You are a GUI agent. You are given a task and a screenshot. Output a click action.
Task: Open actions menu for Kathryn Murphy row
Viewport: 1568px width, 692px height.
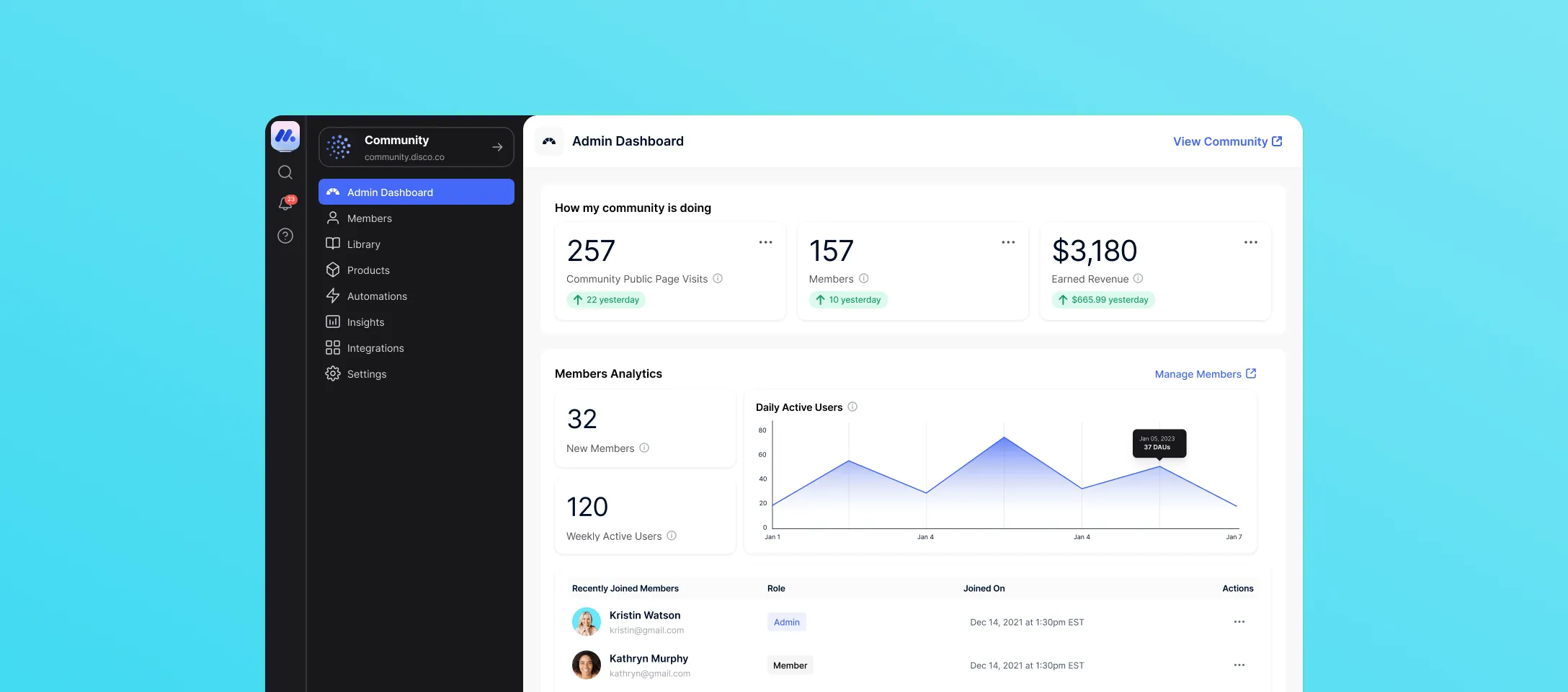tap(1239, 665)
